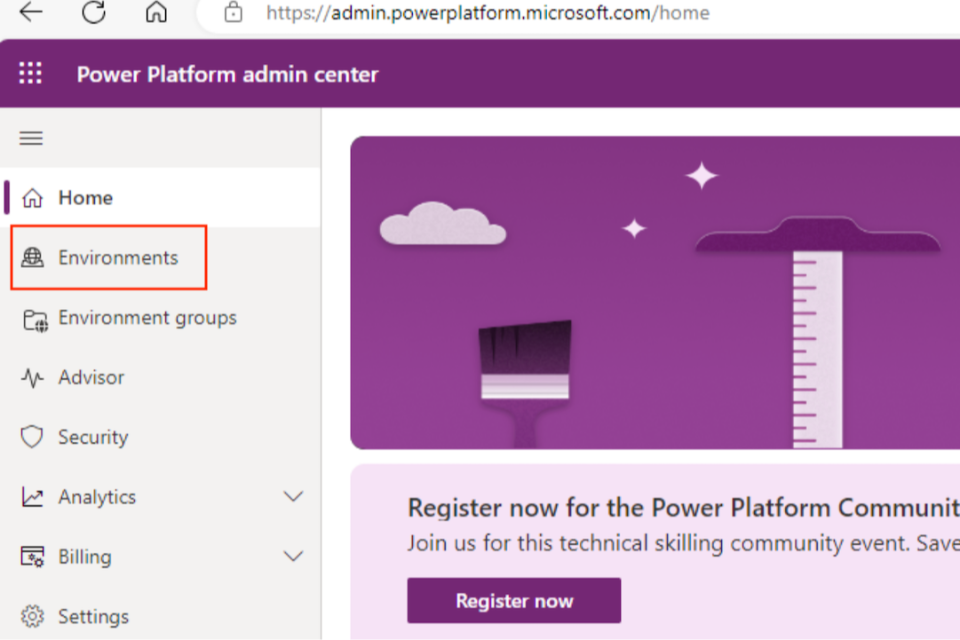
Task: Click the Security shield icon
Action: pos(33,437)
